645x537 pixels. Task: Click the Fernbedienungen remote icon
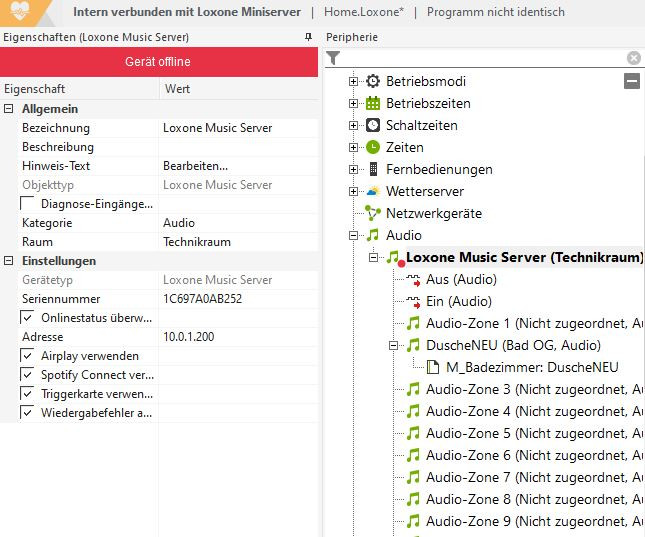373,169
